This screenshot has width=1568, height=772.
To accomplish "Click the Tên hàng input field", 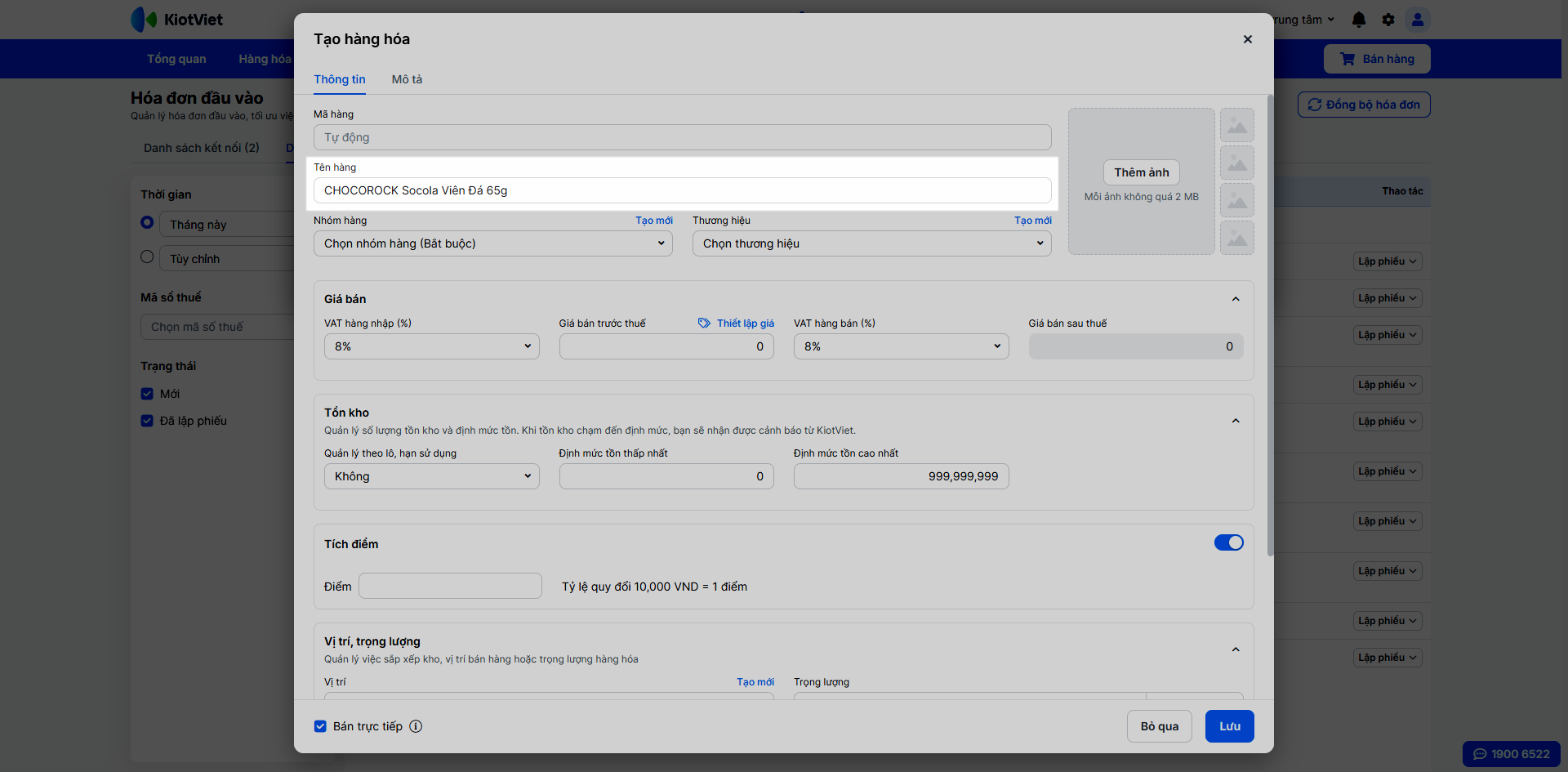I will [682, 190].
